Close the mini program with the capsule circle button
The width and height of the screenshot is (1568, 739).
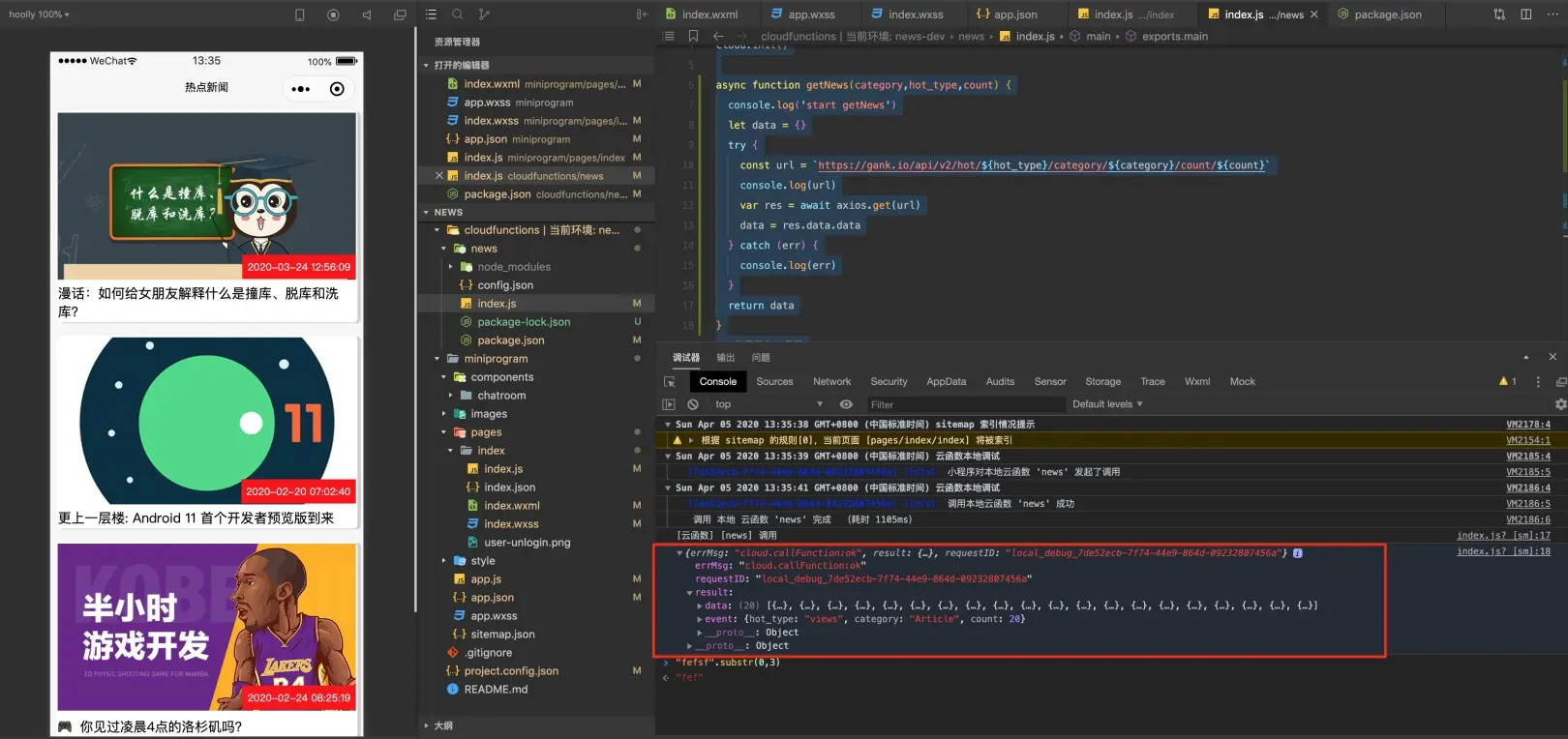pos(337,89)
